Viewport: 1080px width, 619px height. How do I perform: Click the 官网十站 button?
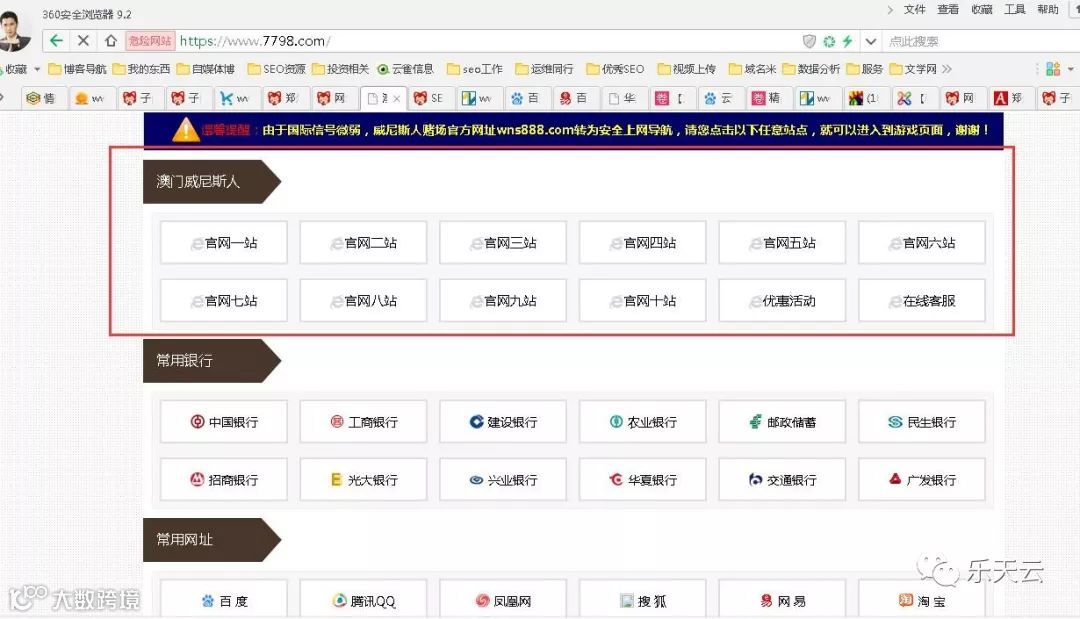(643, 301)
